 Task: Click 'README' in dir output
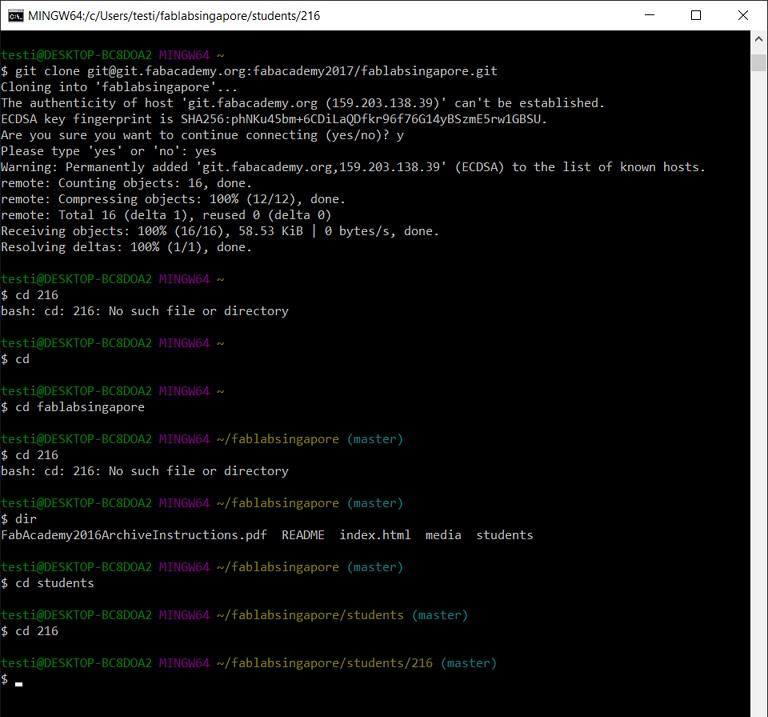(x=303, y=535)
